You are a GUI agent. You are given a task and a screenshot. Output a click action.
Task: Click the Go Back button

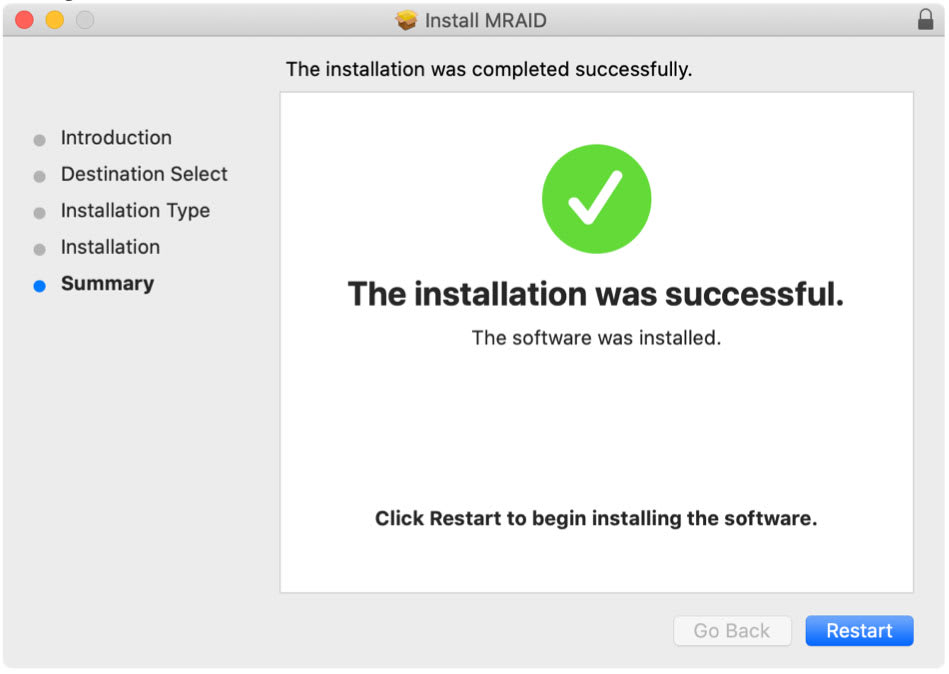(x=732, y=630)
